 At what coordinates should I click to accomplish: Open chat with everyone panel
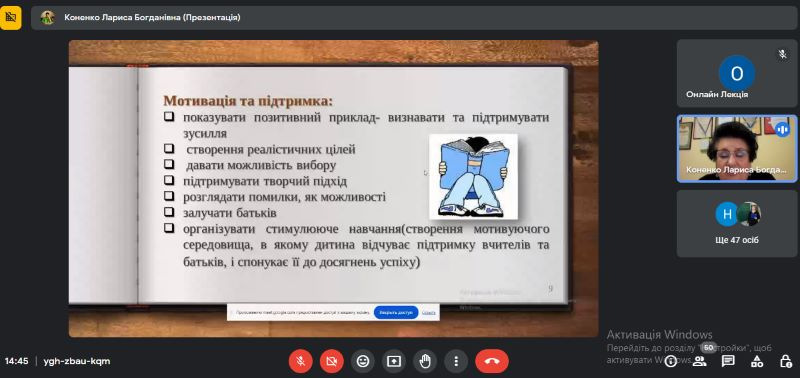[x=728, y=361]
